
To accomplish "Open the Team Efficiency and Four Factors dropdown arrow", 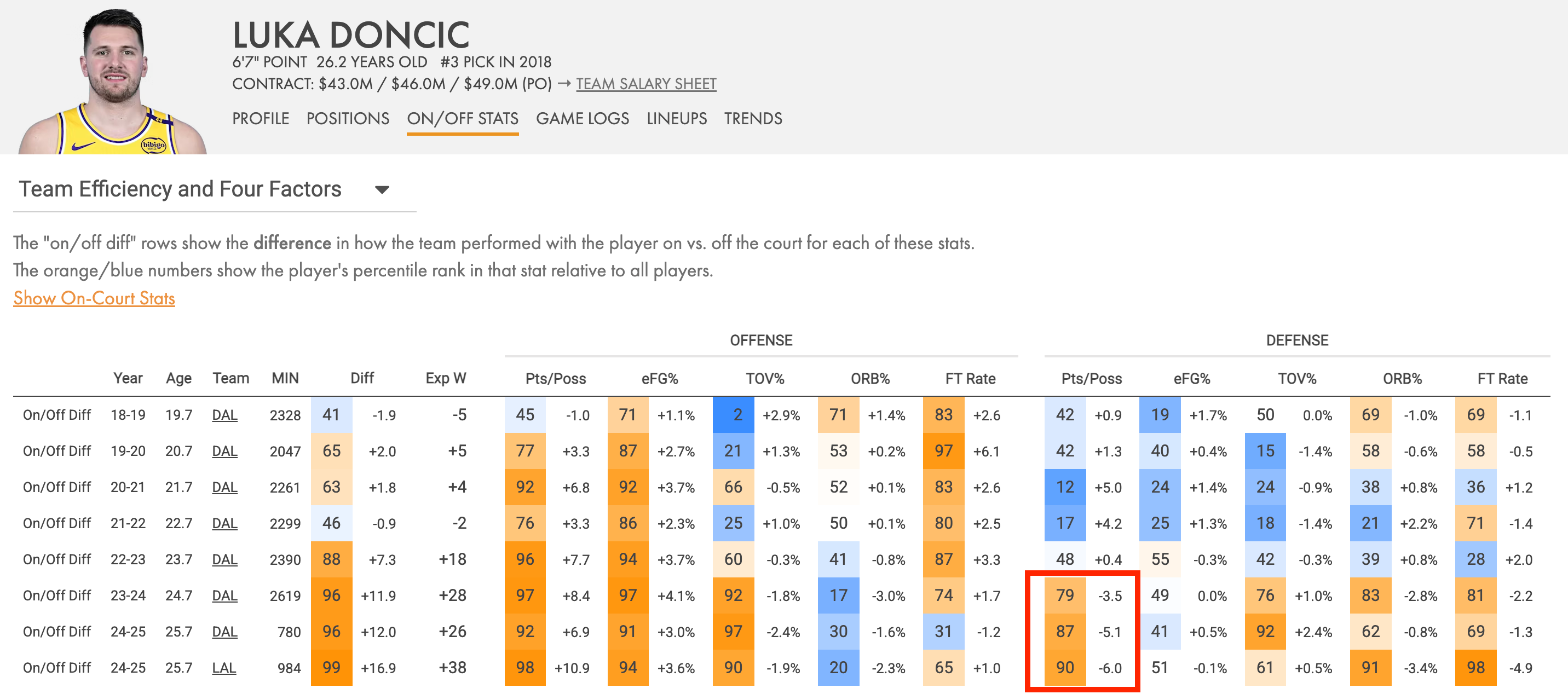I will coord(382,190).
